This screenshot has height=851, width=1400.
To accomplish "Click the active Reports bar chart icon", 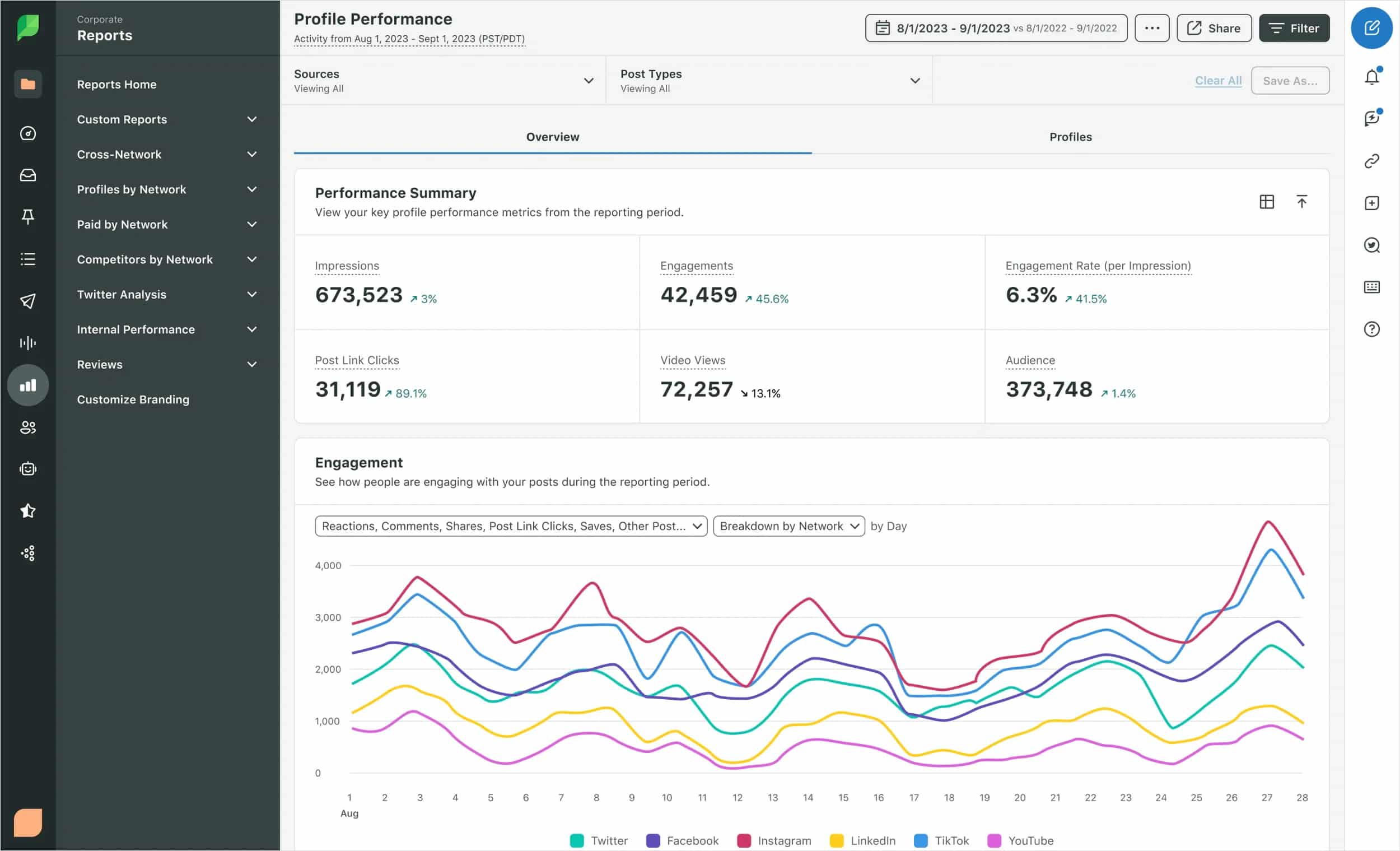I will tap(28, 385).
